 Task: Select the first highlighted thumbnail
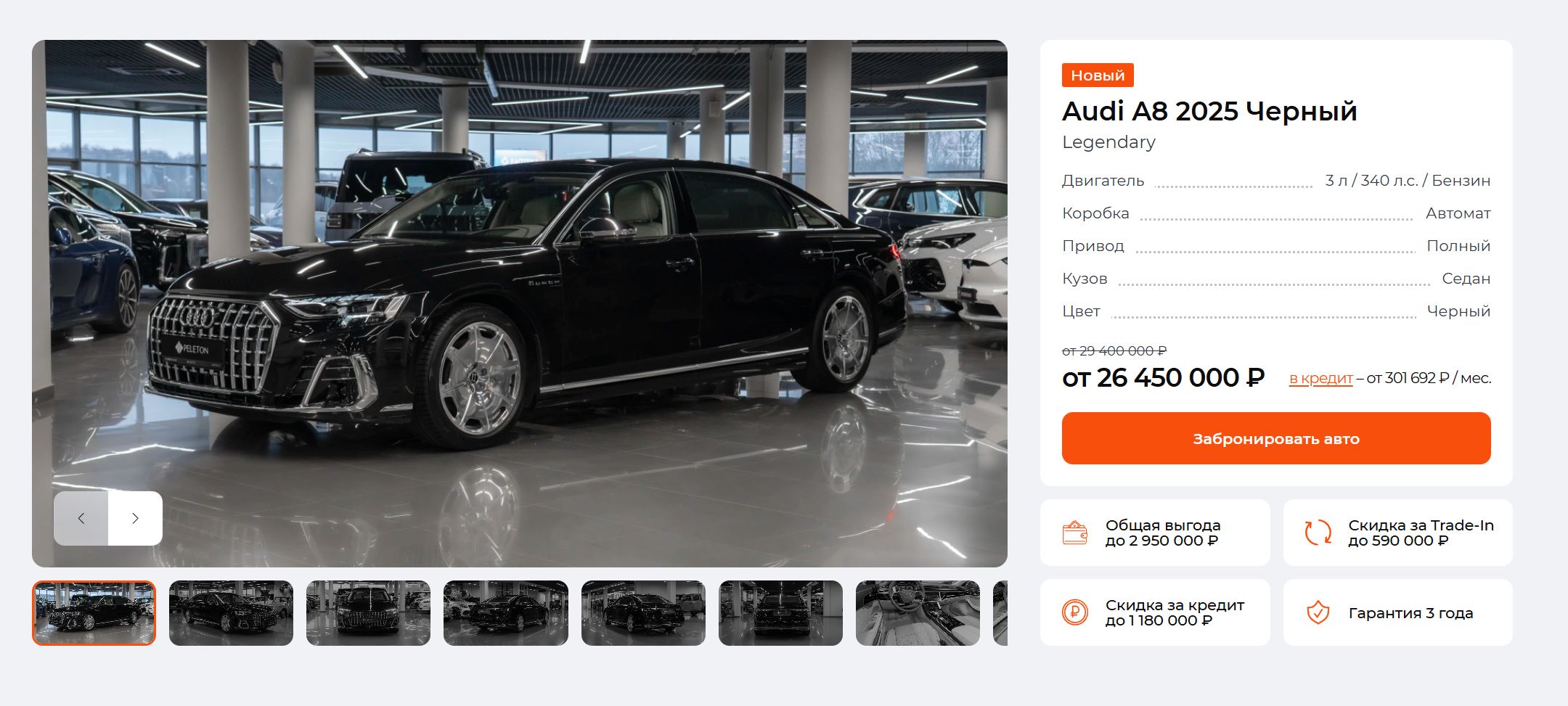tap(94, 612)
